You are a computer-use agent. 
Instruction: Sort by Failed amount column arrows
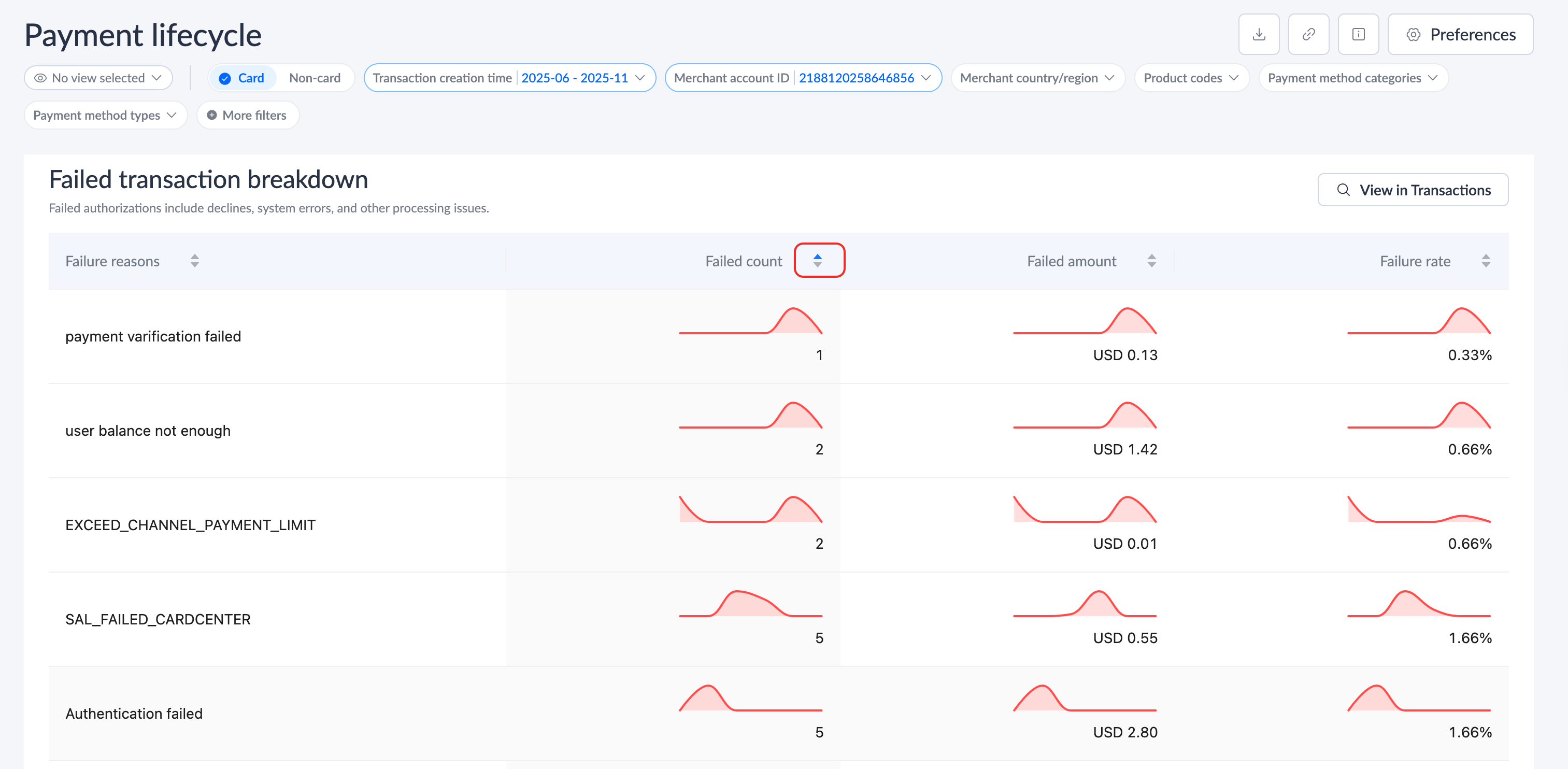[x=1151, y=261]
